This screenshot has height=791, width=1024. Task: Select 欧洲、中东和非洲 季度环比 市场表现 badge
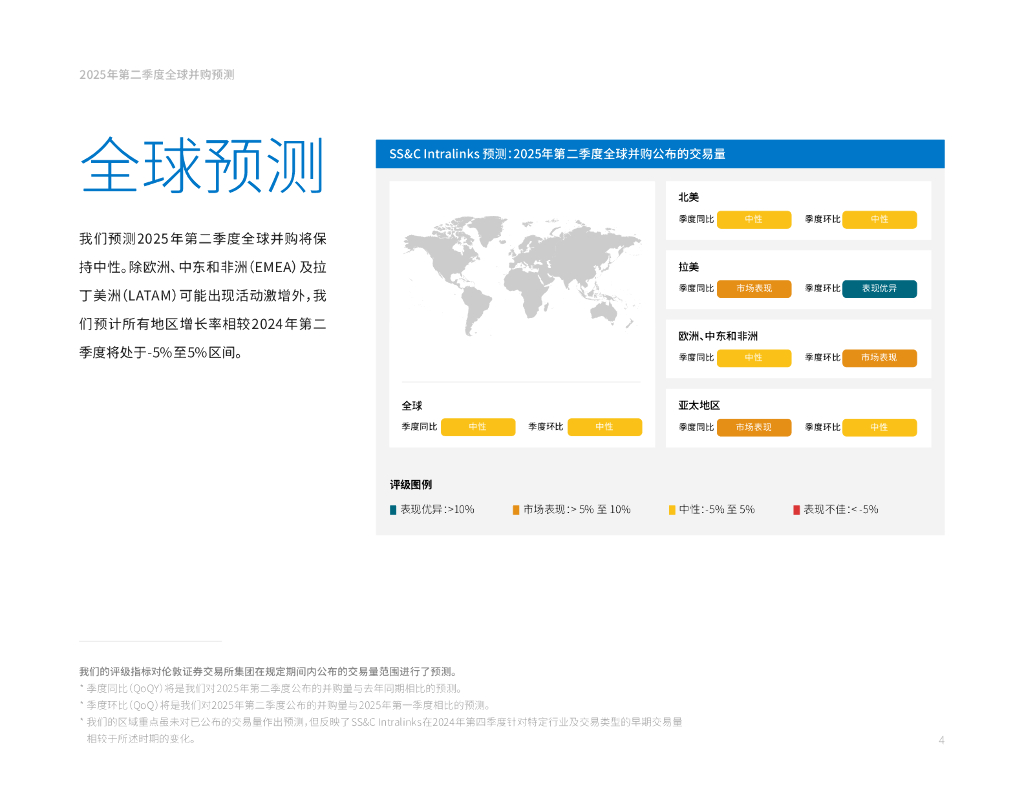(x=879, y=357)
